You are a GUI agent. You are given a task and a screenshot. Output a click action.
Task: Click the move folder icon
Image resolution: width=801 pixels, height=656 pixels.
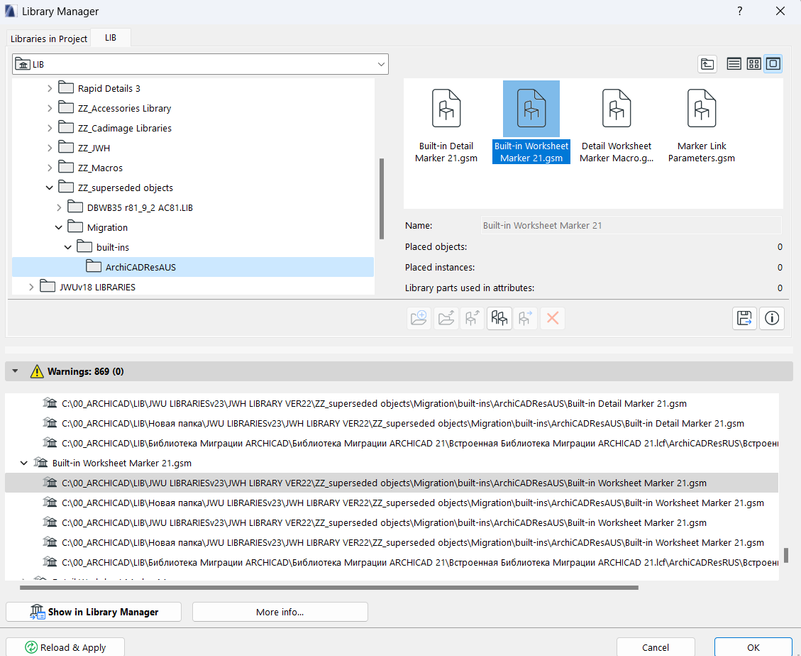[x=446, y=318]
